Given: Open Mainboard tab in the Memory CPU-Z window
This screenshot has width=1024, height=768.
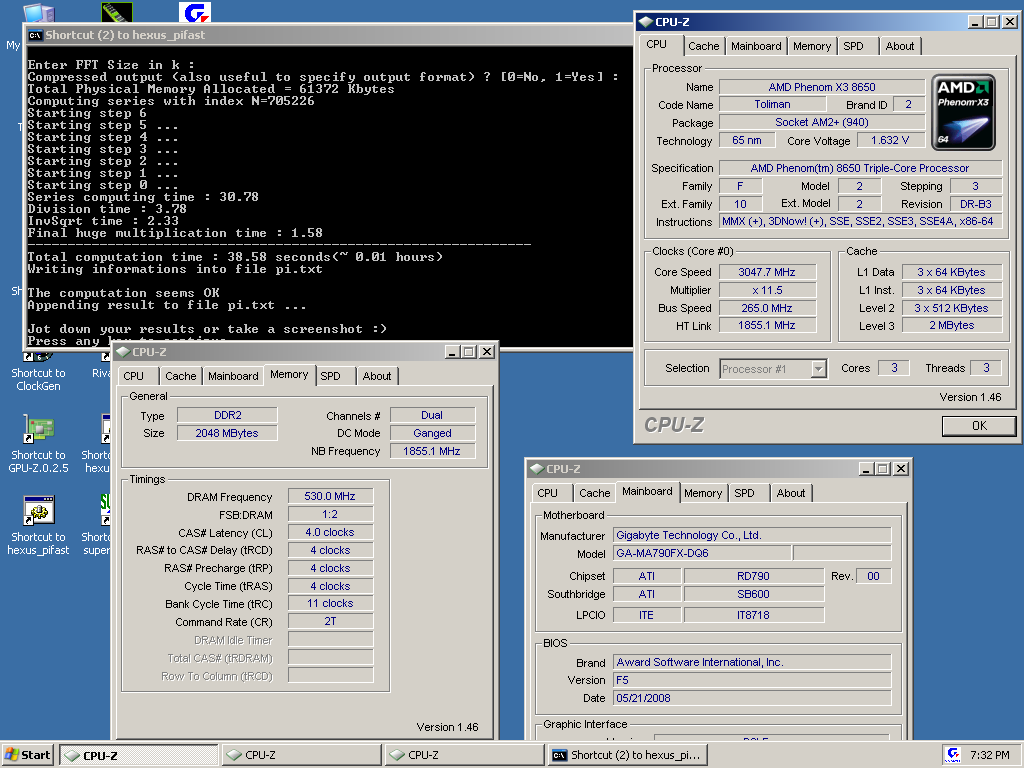Looking at the screenshot, I should point(233,376).
